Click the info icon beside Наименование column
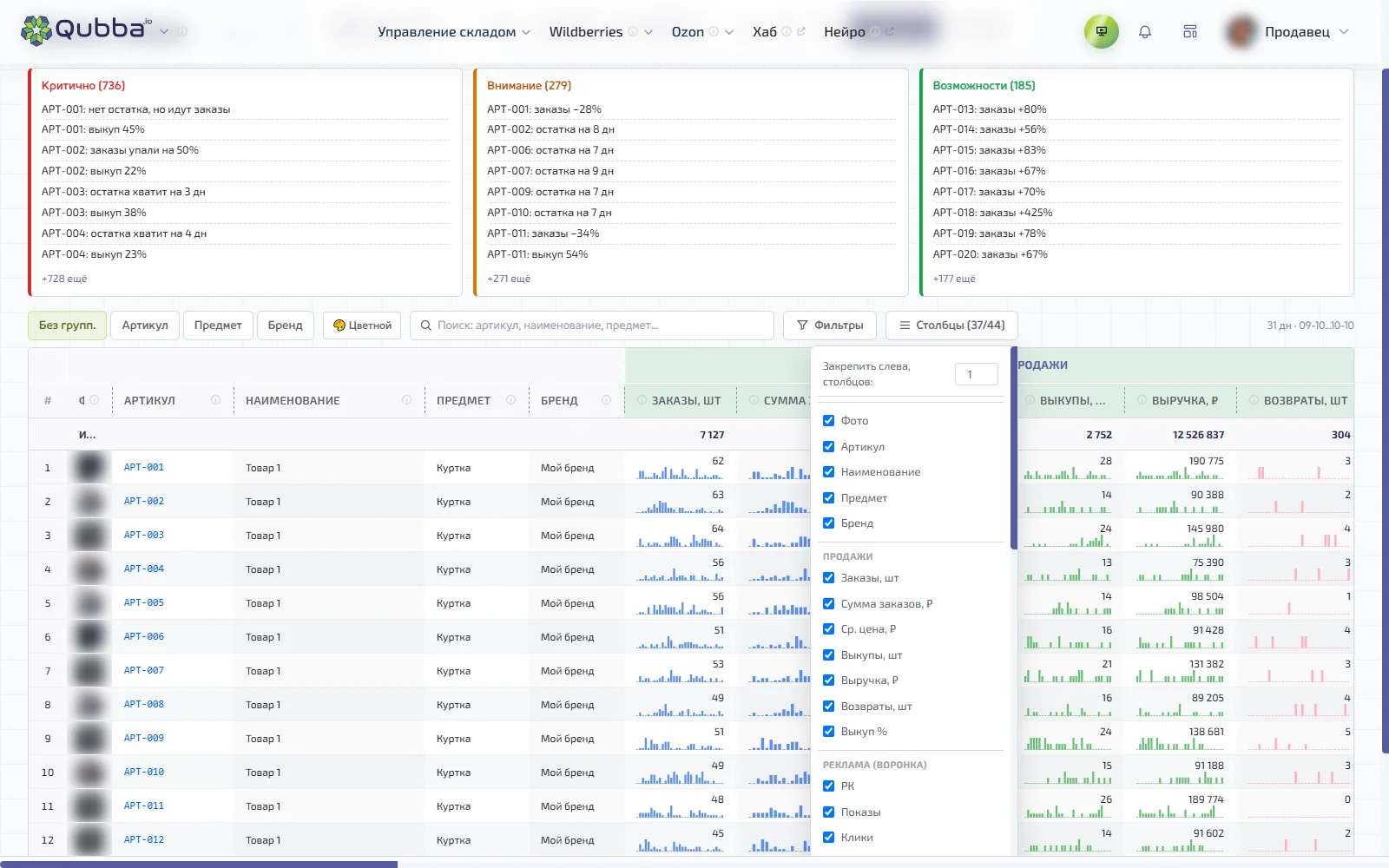Screen dimensions: 1389x868 (406, 400)
